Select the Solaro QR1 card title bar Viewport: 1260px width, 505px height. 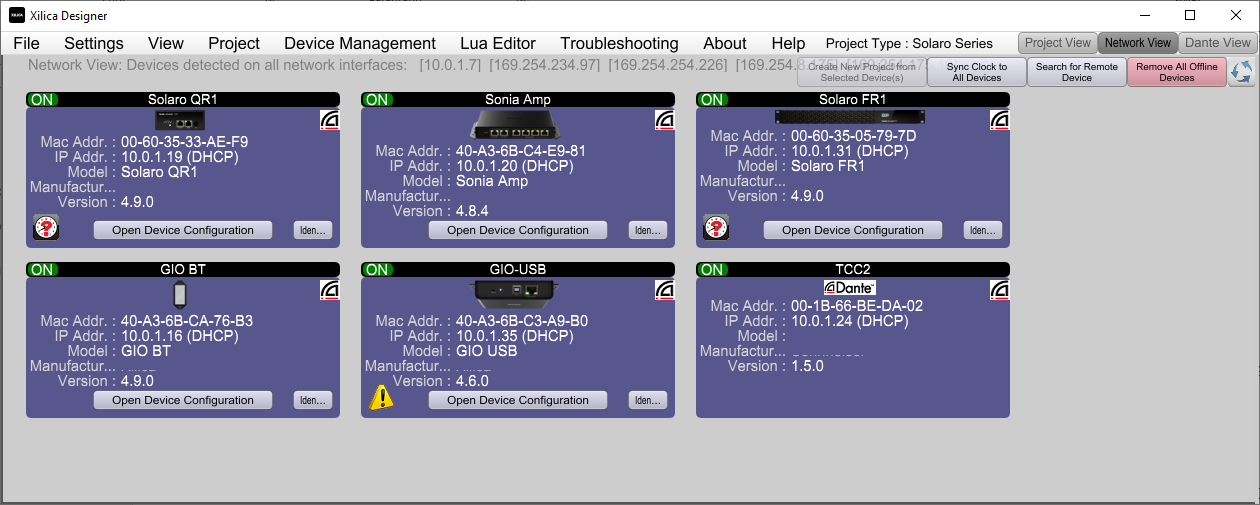[x=183, y=100]
